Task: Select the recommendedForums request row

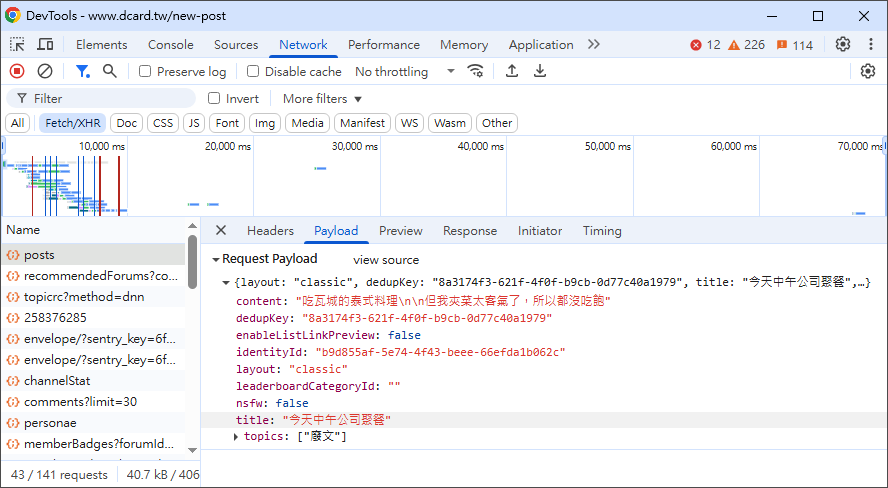Action: (x=93, y=276)
